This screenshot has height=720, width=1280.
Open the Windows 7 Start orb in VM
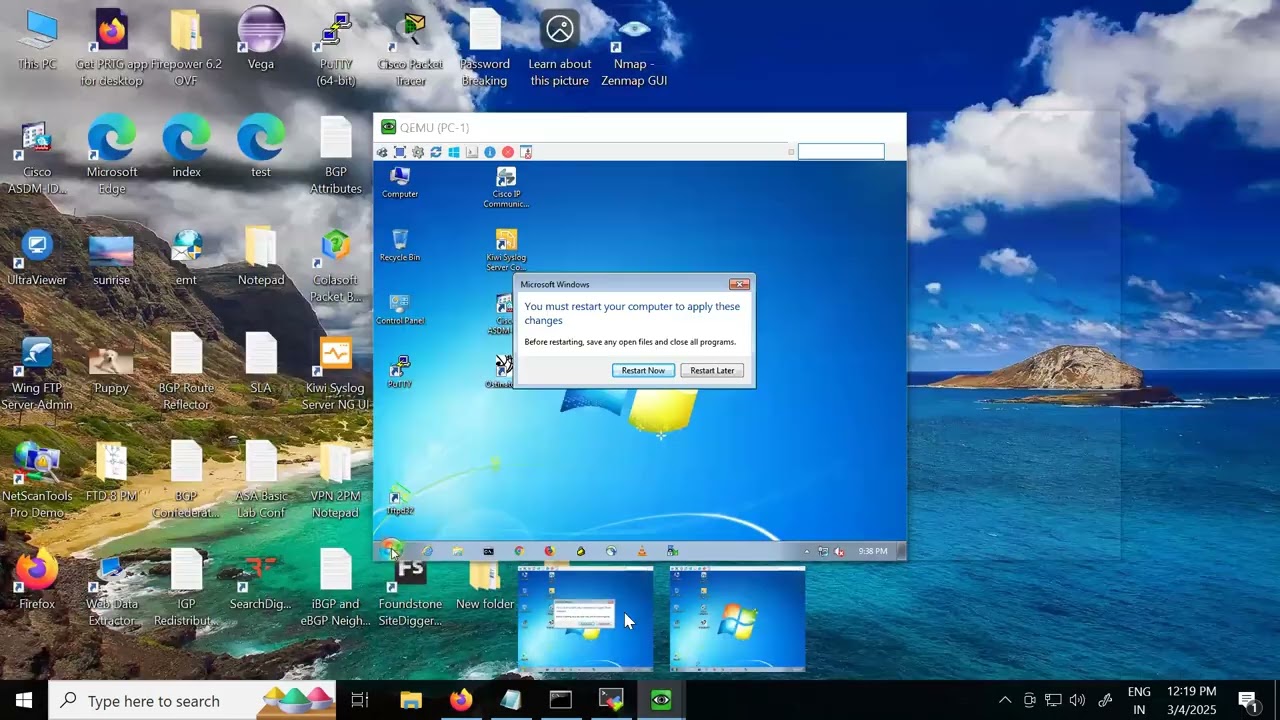(390, 551)
